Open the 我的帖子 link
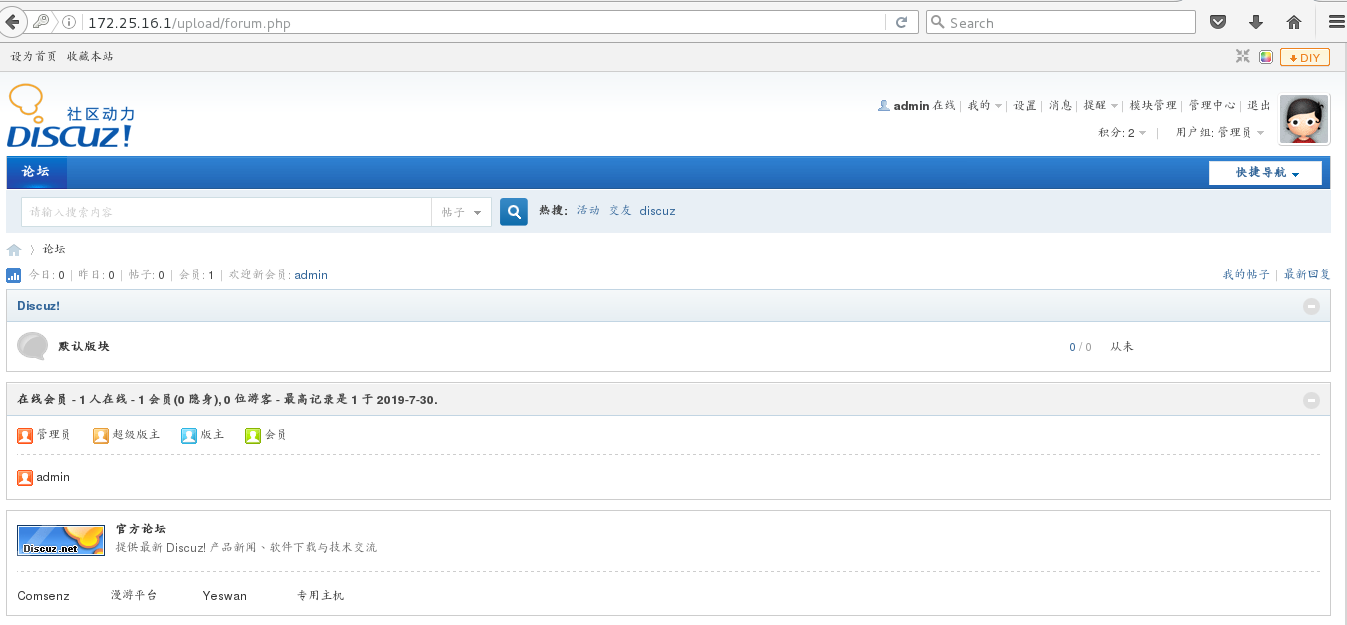Viewport: 1347px width, 625px height. pos(1246,275)
